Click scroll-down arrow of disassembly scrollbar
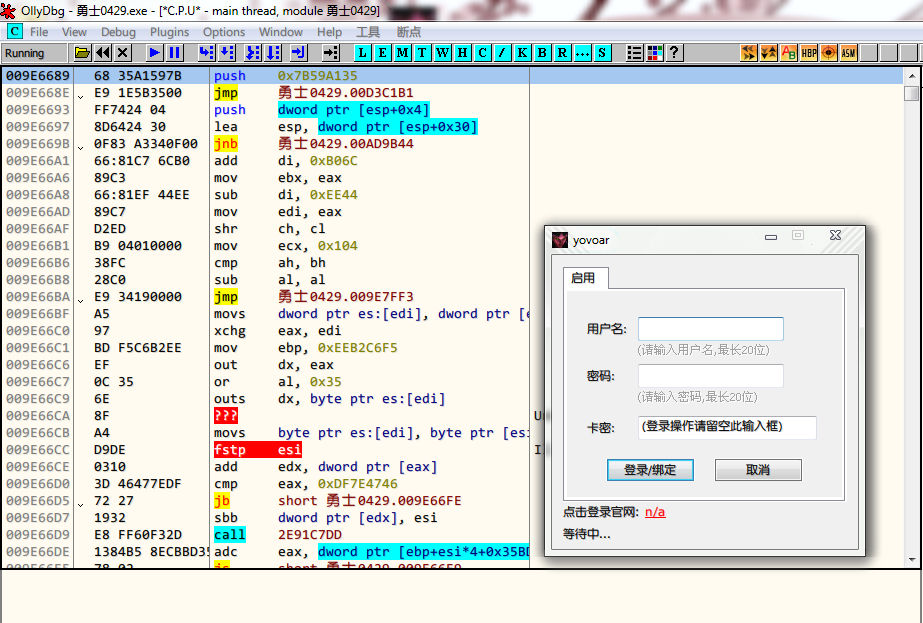Image resolution: width=923 pixels, height=623 pixels. coord(912,559)
